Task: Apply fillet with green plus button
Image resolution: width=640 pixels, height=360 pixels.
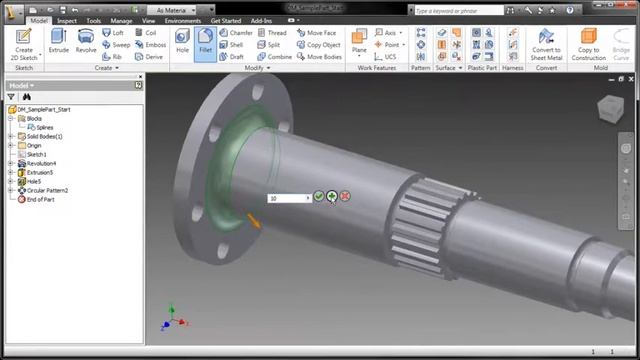Action: (x=332, y=196)
